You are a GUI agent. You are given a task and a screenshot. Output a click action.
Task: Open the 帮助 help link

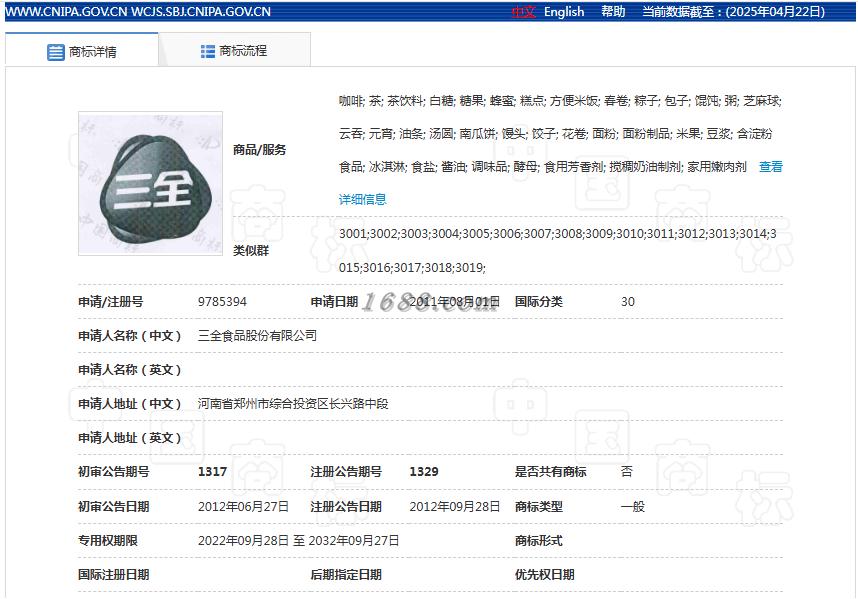pyautogui.click(x=612, y=11)
